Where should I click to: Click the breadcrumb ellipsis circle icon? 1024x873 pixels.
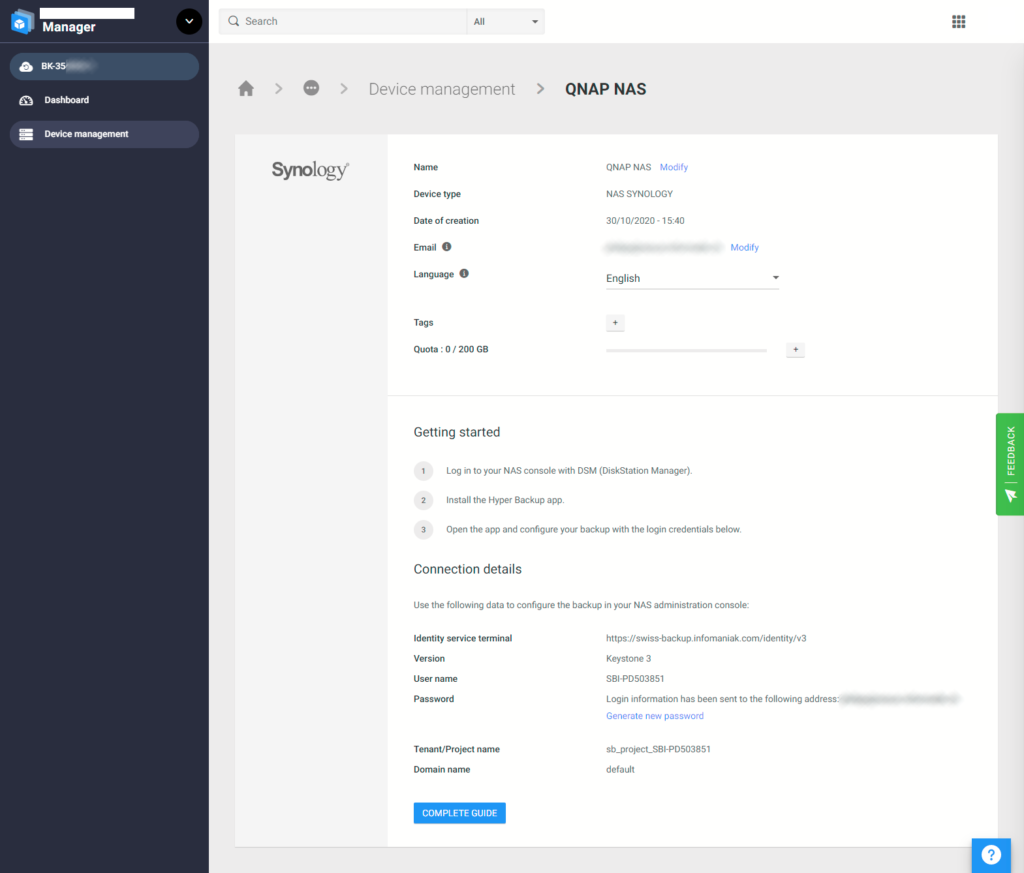[x=311, y=87]
